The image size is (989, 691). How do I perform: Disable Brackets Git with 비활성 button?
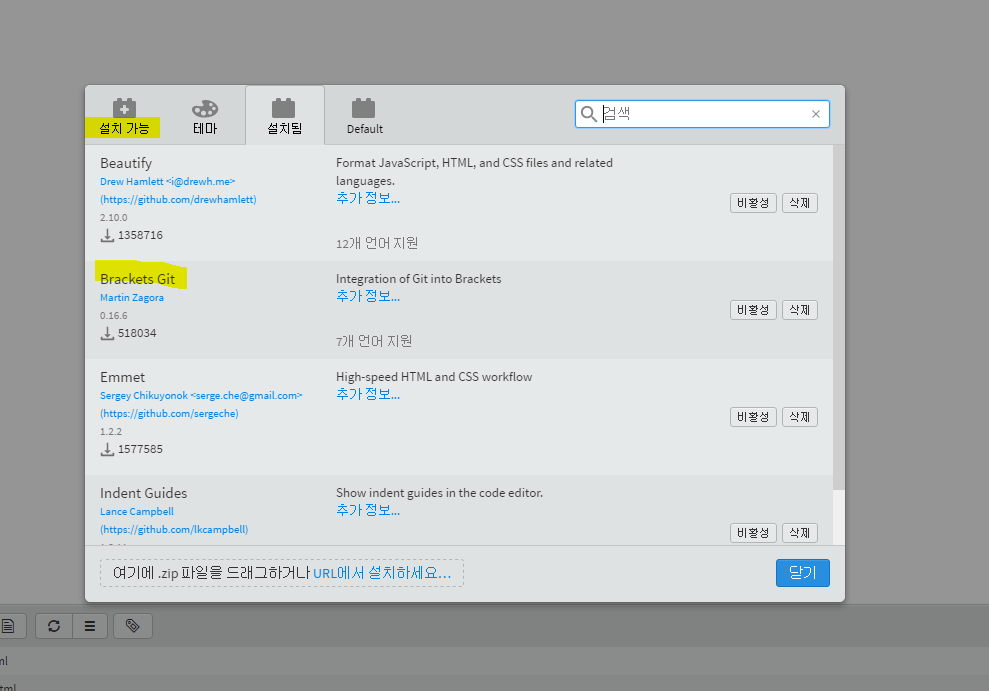tap(753, 310)
